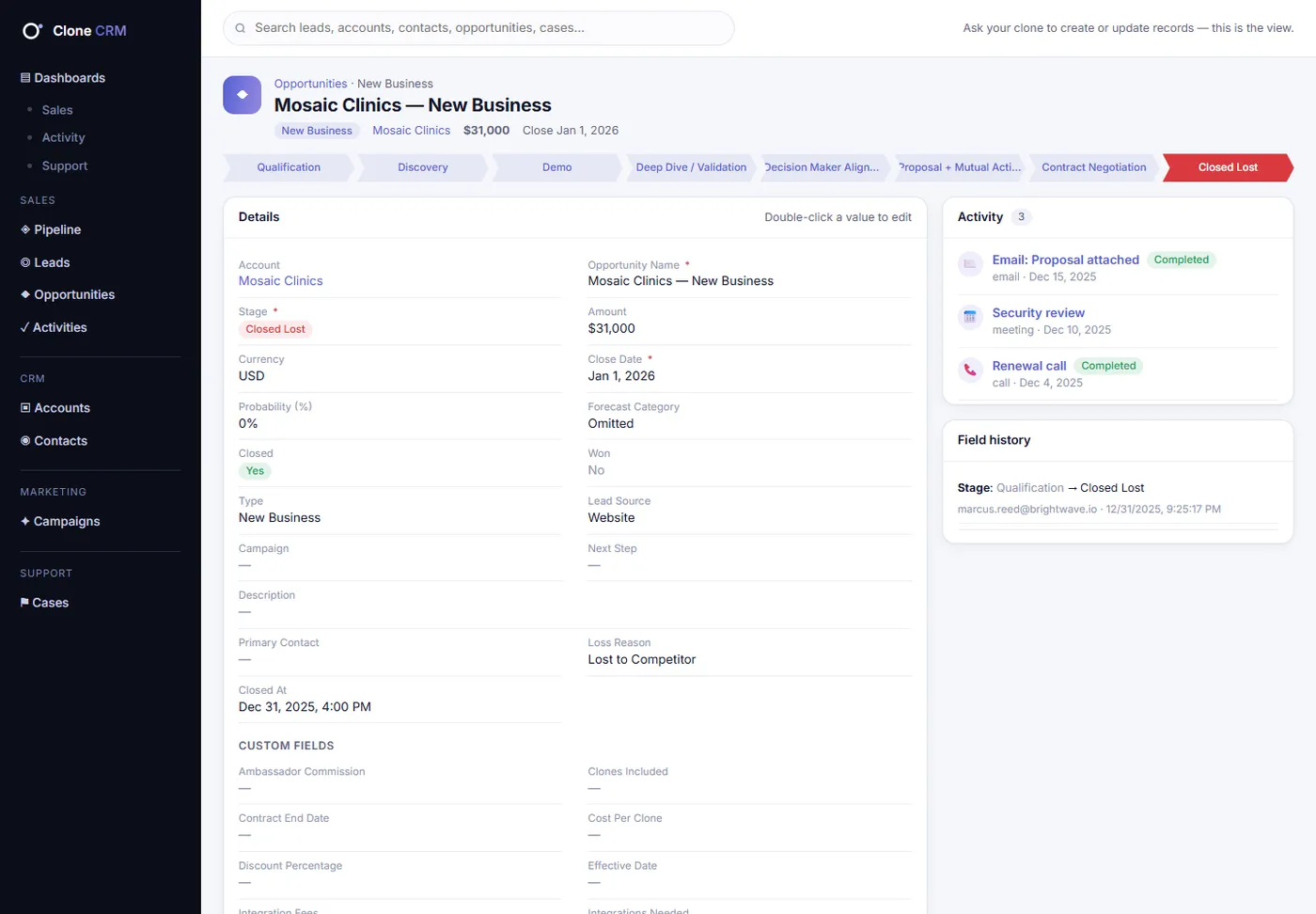The image size is (1316, 914).
Task: Open the Support dashboard
Action: (x=65, y=165)
